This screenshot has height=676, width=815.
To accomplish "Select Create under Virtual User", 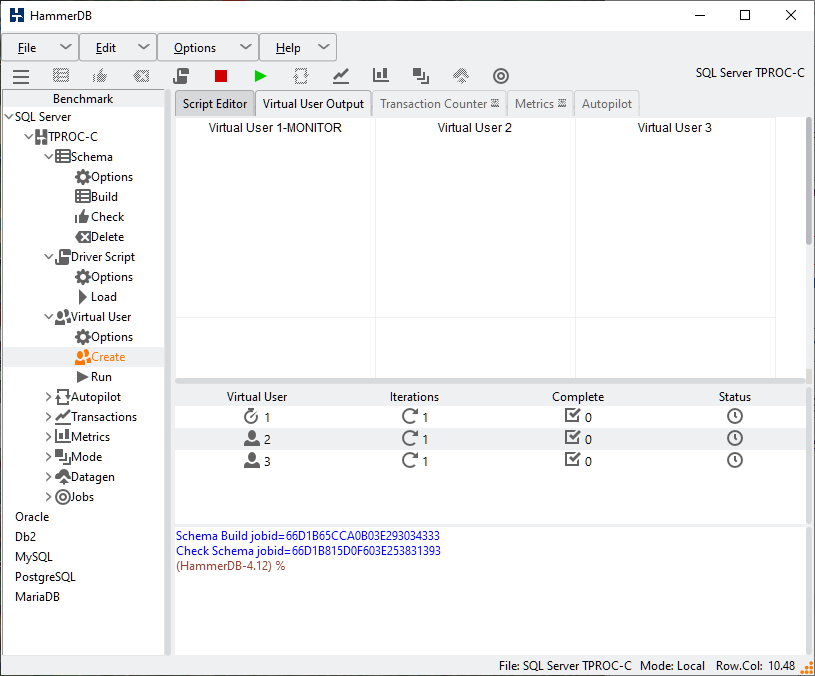I will coord(100,357).
